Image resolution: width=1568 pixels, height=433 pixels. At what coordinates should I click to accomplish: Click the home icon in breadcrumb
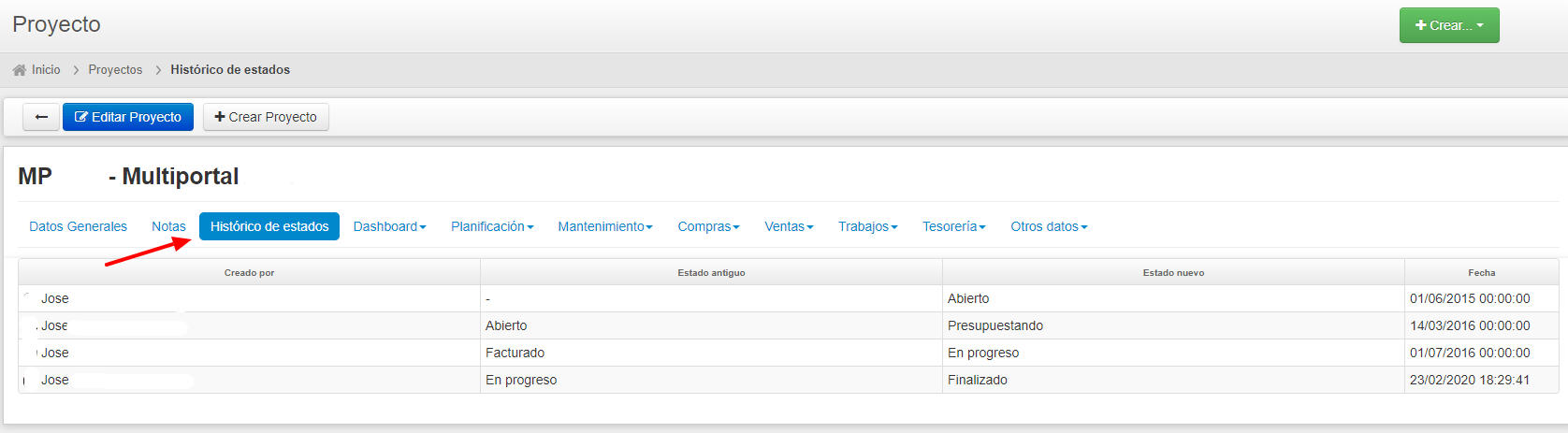click(20, 70)
